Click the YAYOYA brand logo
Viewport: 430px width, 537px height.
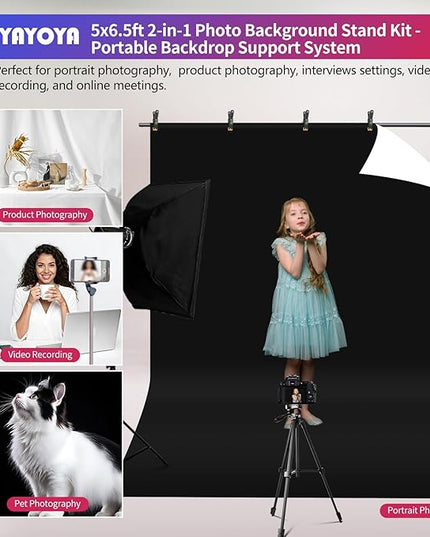[x=40, y=36]
